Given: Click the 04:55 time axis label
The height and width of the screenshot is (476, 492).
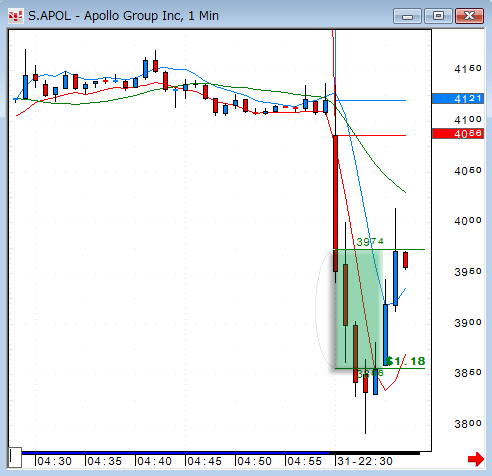Looking at the screenshot, I should pos(304,461).
